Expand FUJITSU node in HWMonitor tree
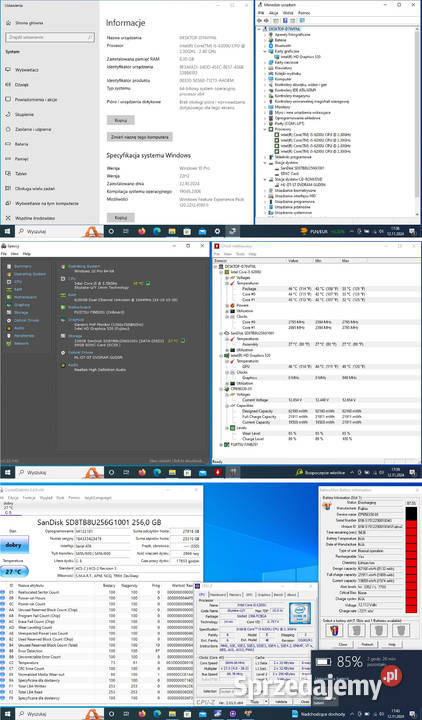 (x=221, y=444)
